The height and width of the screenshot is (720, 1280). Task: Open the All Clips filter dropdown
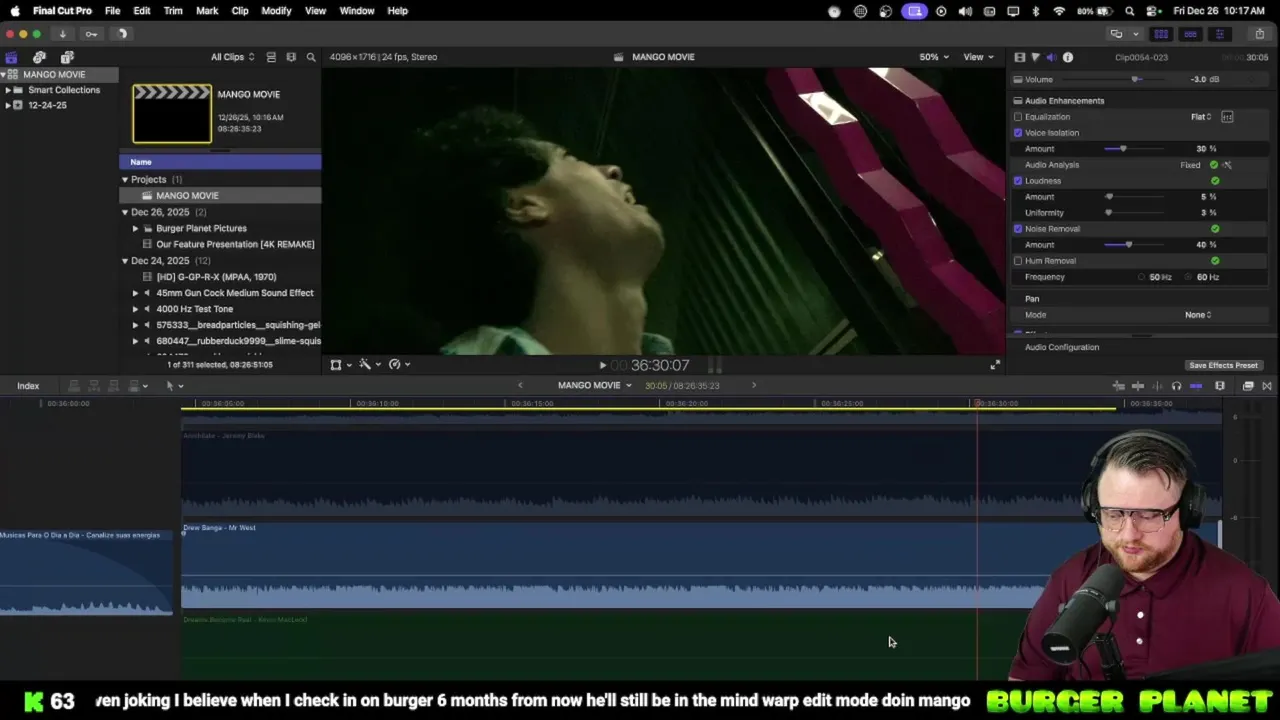point(232,57)
